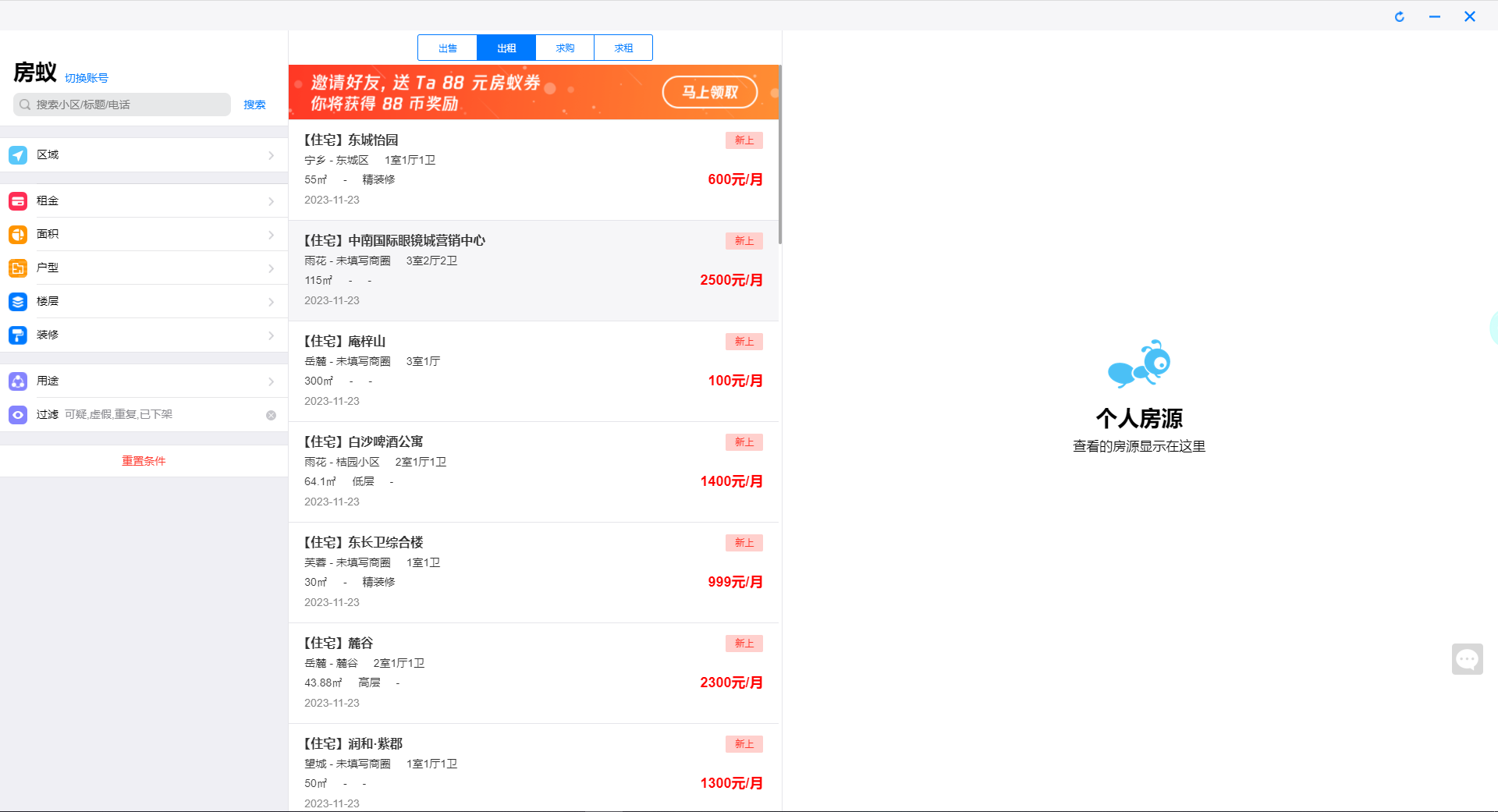Image resolution: width=1498 pixels, height=812 pixels.
Task: Click the 新上 tag on 庵梓山
Action: tap(744, 342)
